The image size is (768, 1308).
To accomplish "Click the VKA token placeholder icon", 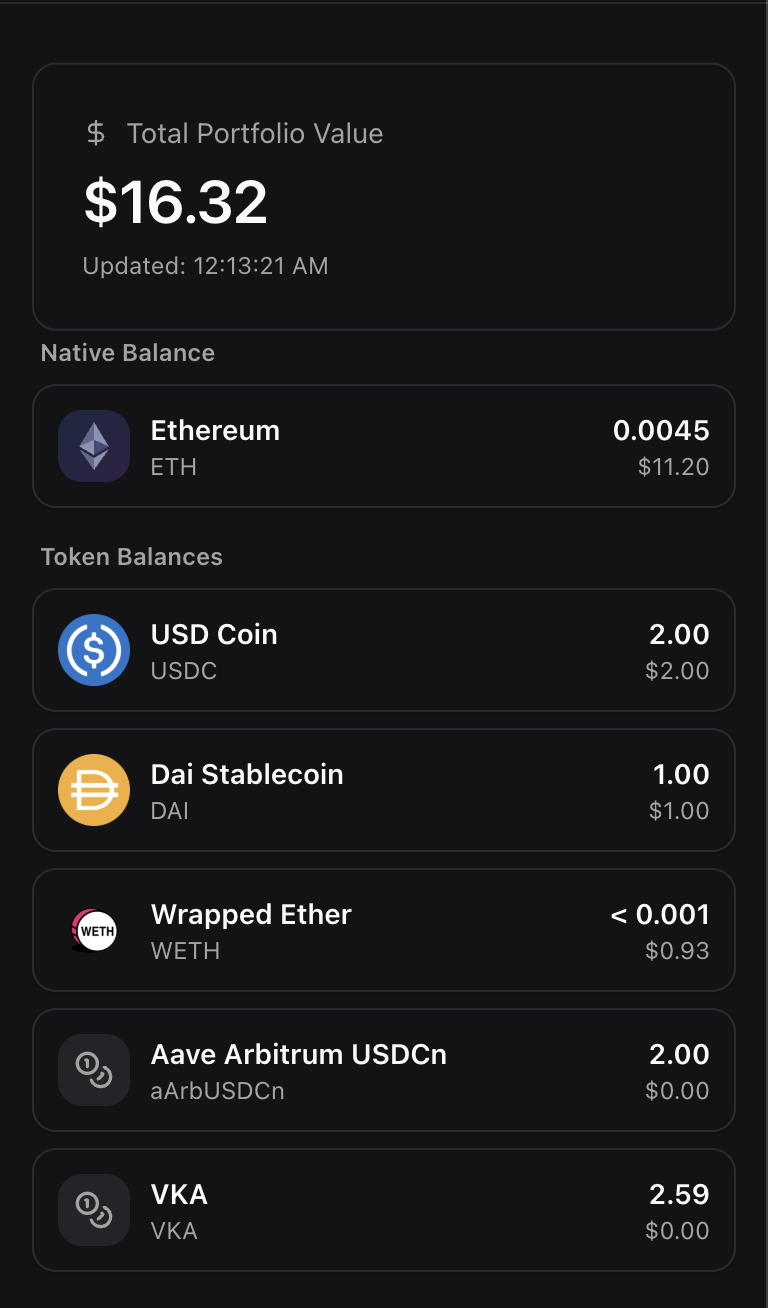I will 94,1210.
